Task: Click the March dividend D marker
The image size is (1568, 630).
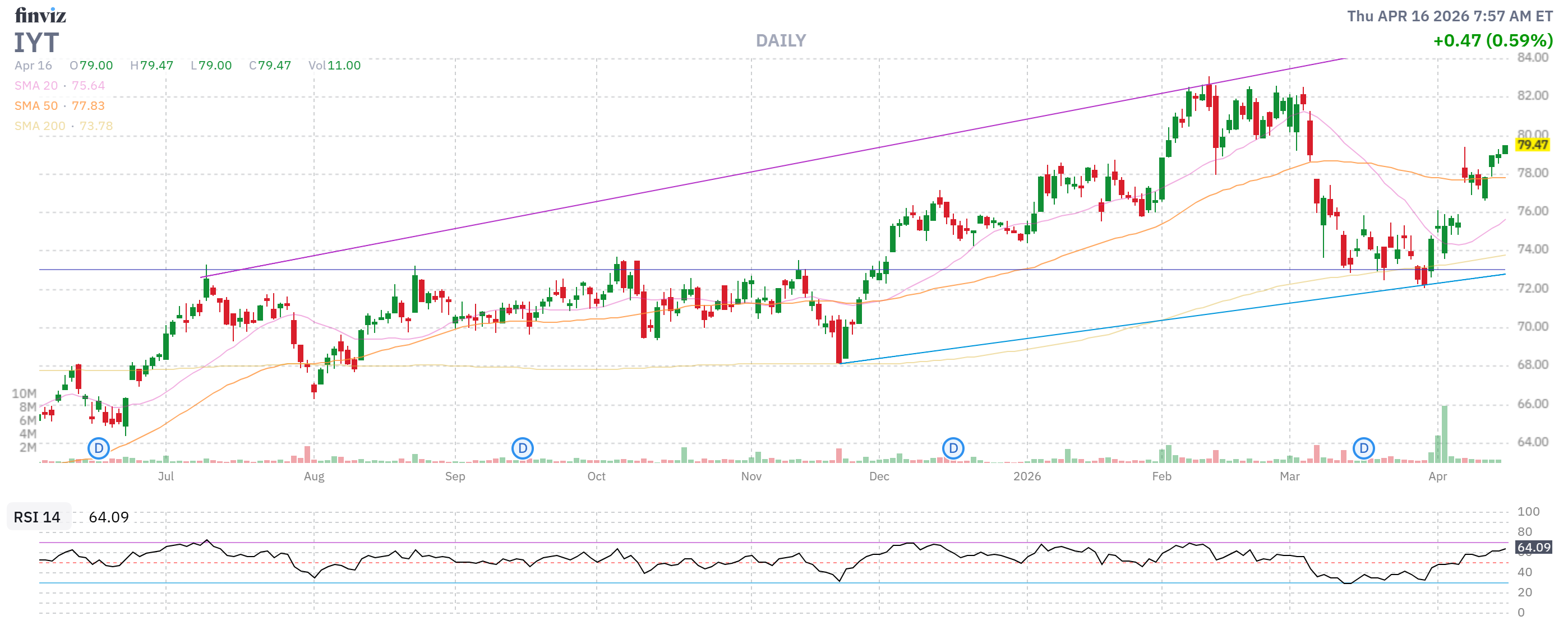Action: click(1364, 449)
